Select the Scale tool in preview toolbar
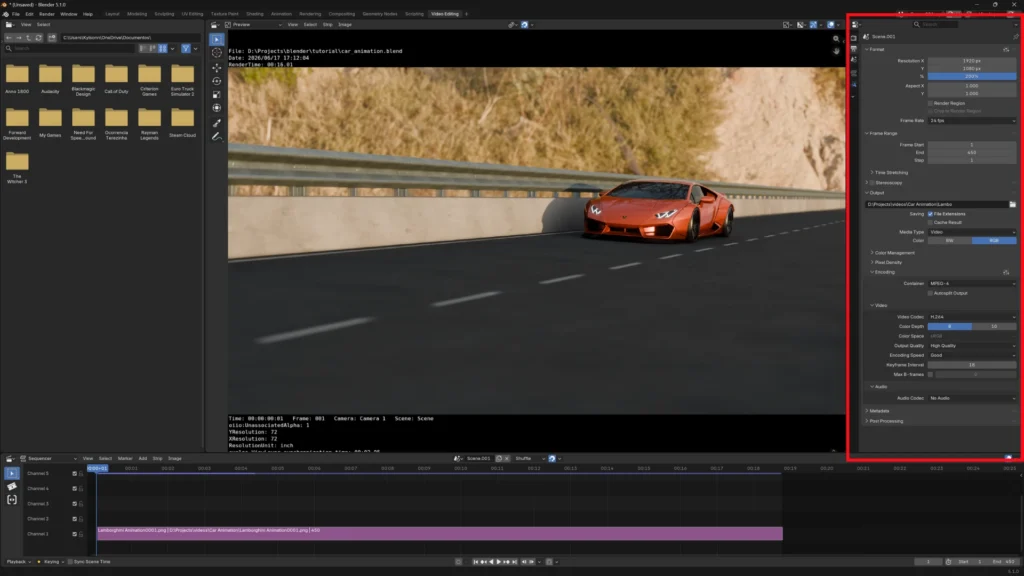 click(x=217, y=95)
